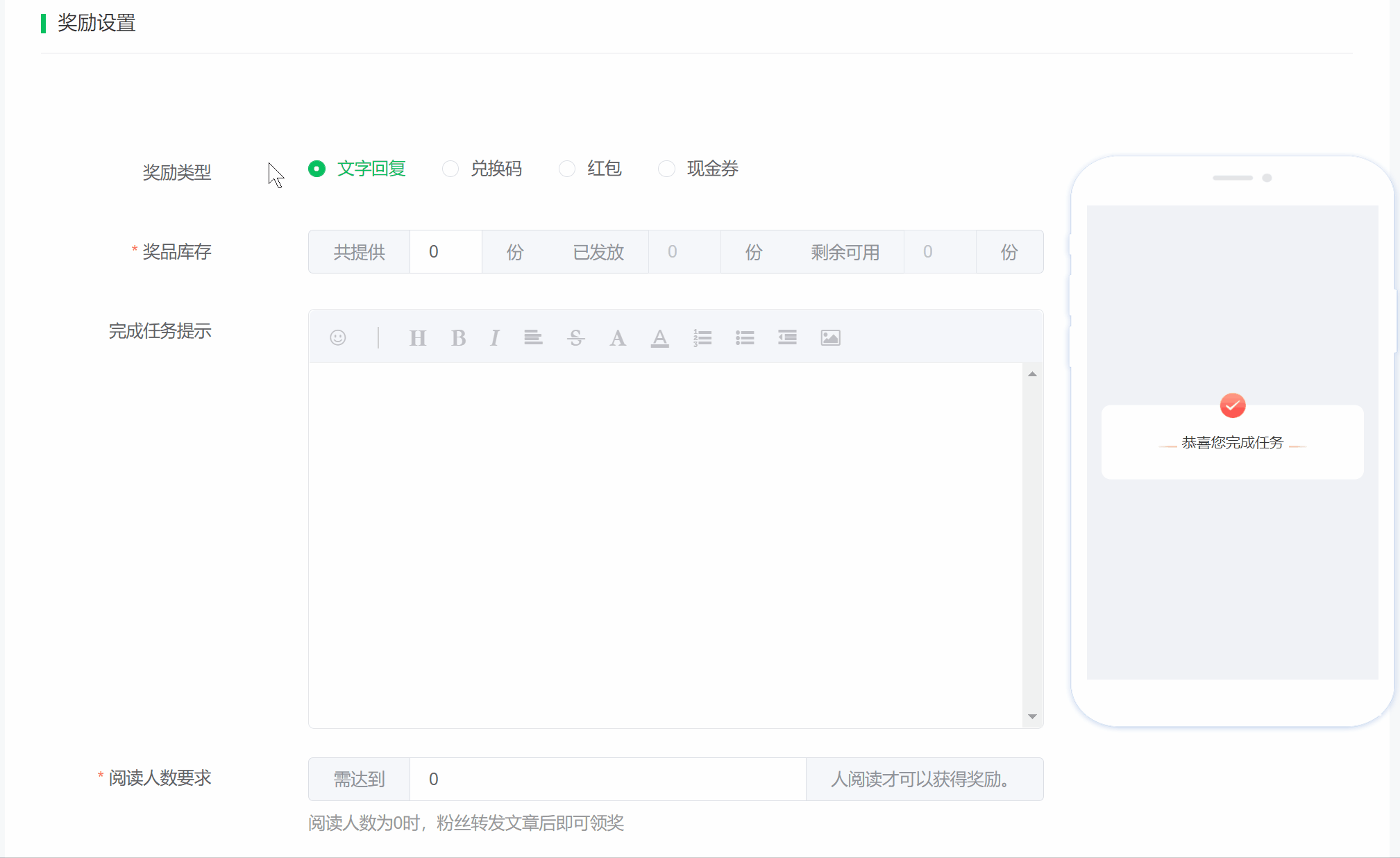Insert an unordered bullet list
The width and height of the screenshot is (1400, 858).
[745, 338]
